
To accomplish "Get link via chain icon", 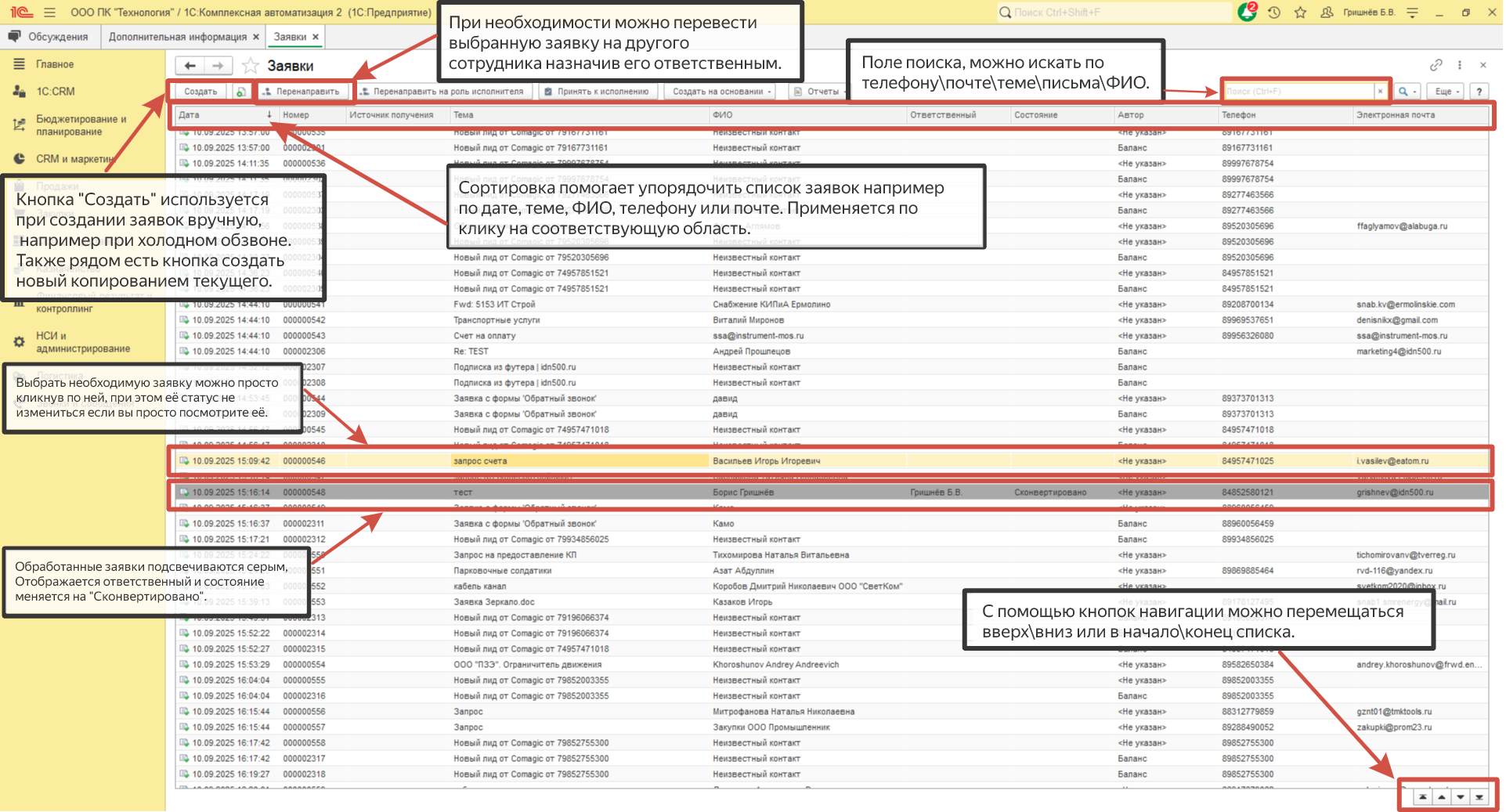I will coord(1436,65).
